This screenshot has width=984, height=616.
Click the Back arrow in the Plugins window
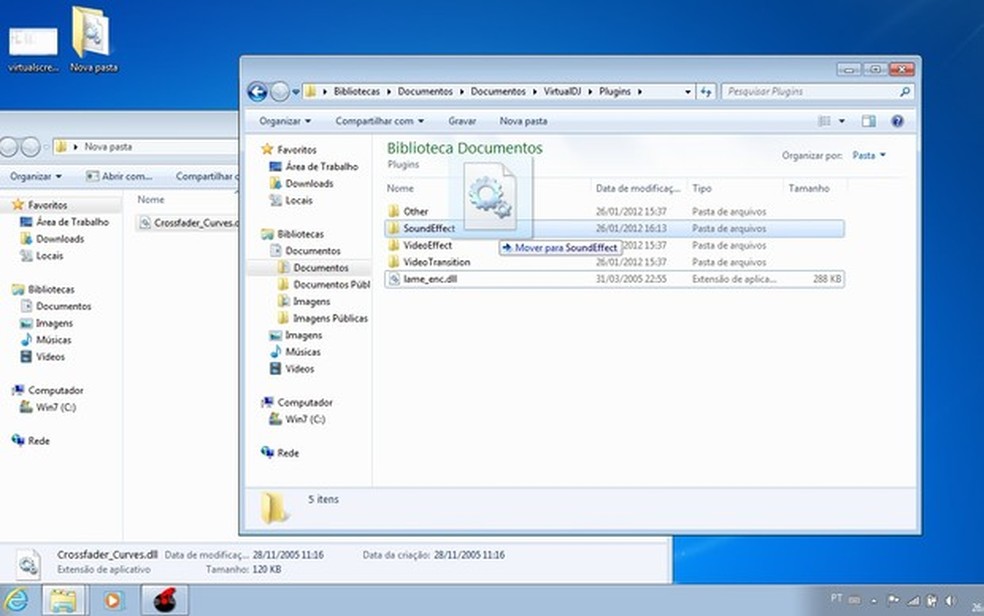[257, 92]
